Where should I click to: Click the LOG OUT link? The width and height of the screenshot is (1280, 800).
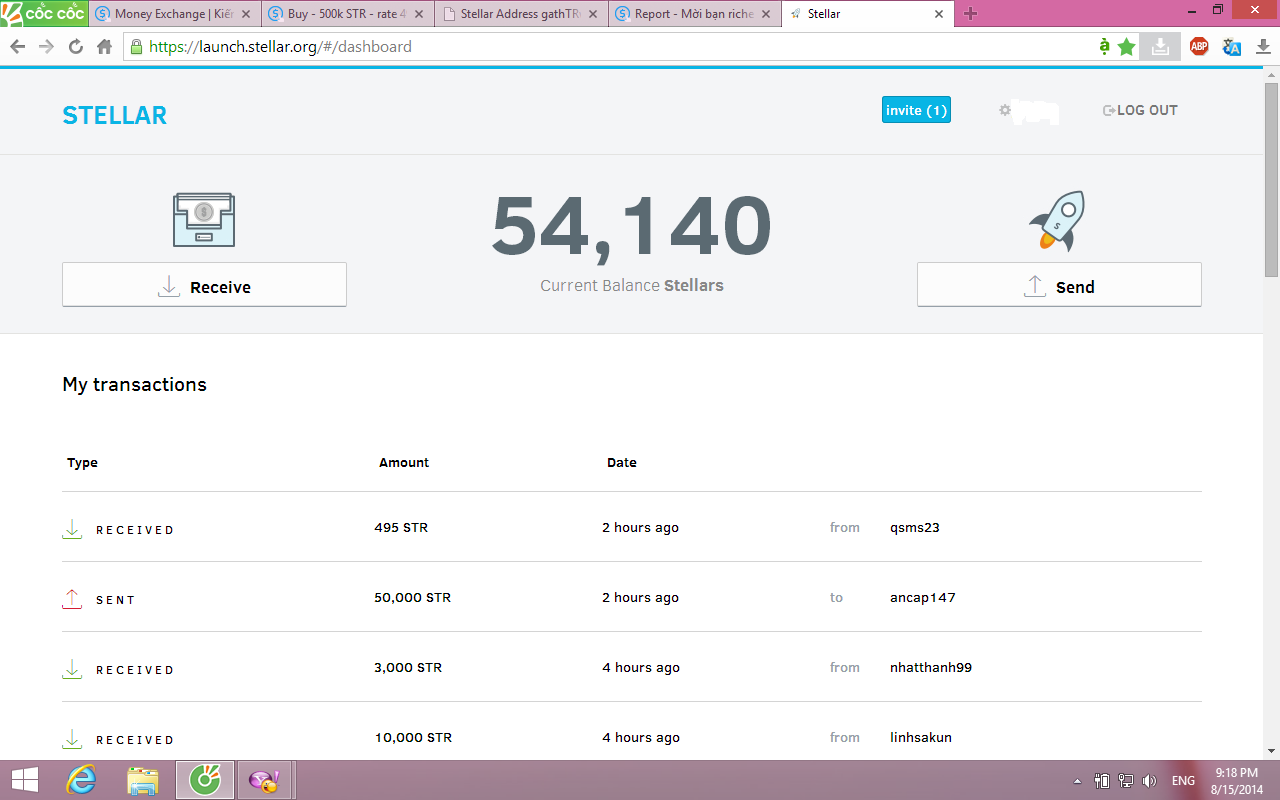[1140, 110]
